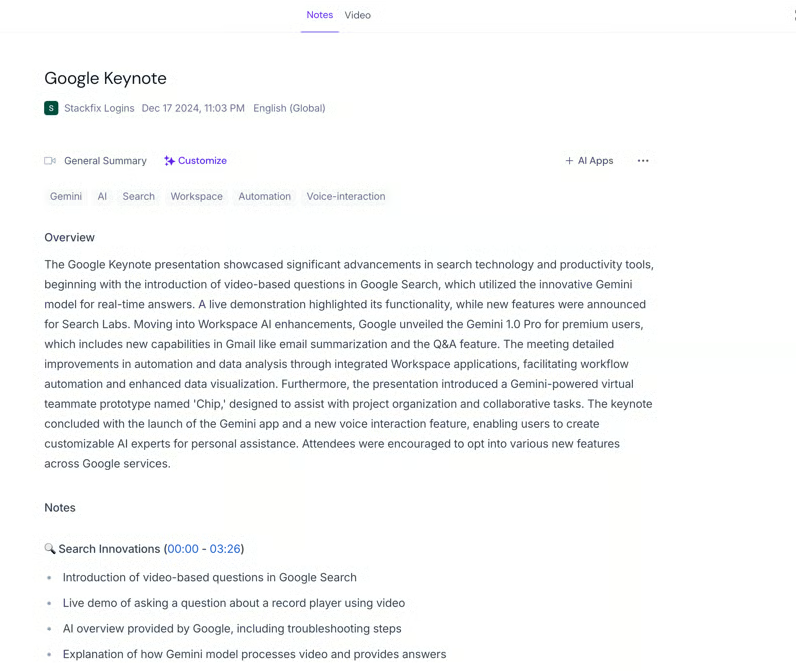Switch to the Video tab

point(357,15)
